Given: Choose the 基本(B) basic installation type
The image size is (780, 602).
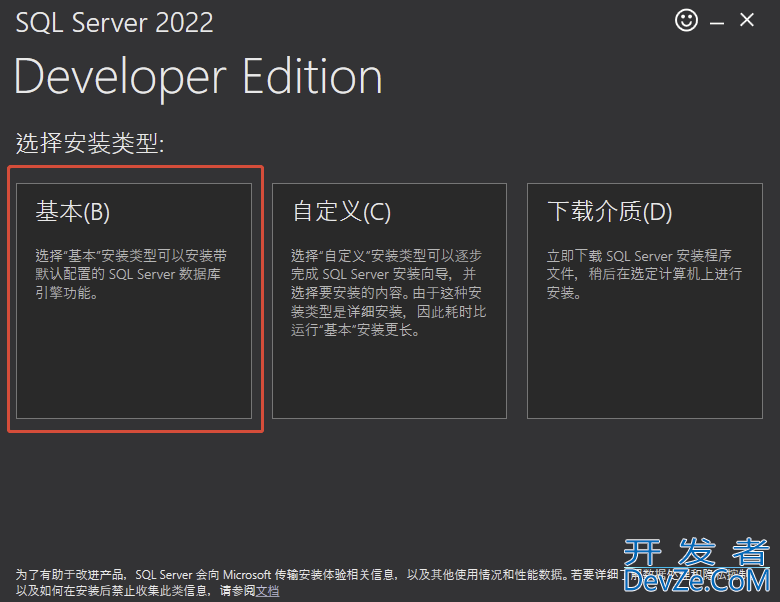Looking at the screenshot, I should [x=134, y=301].
